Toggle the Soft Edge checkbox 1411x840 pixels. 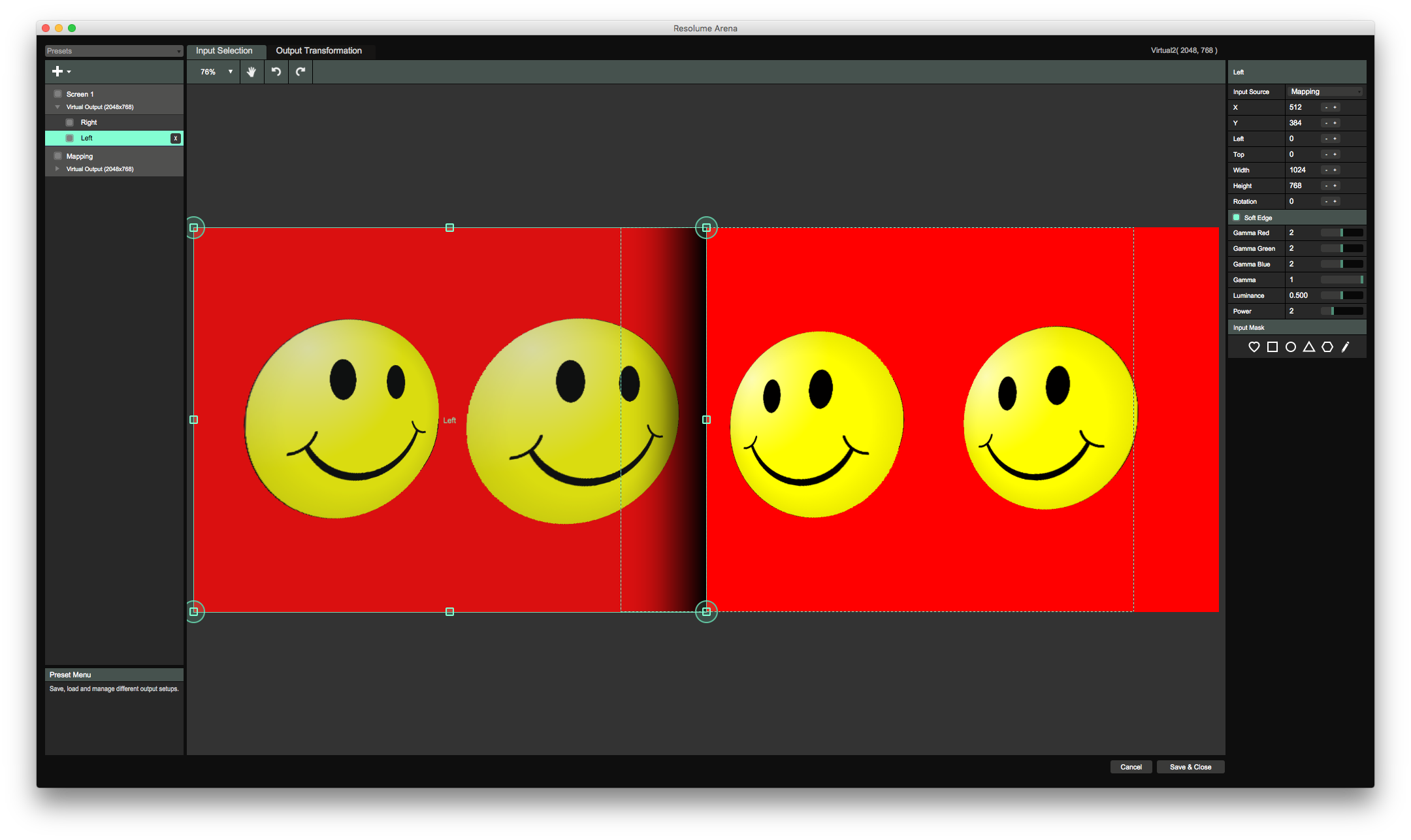[x=1237, y=218]
